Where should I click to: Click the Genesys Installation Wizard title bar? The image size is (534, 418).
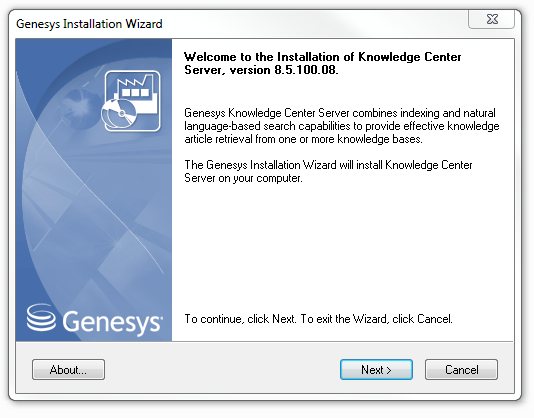pos(89,24)
